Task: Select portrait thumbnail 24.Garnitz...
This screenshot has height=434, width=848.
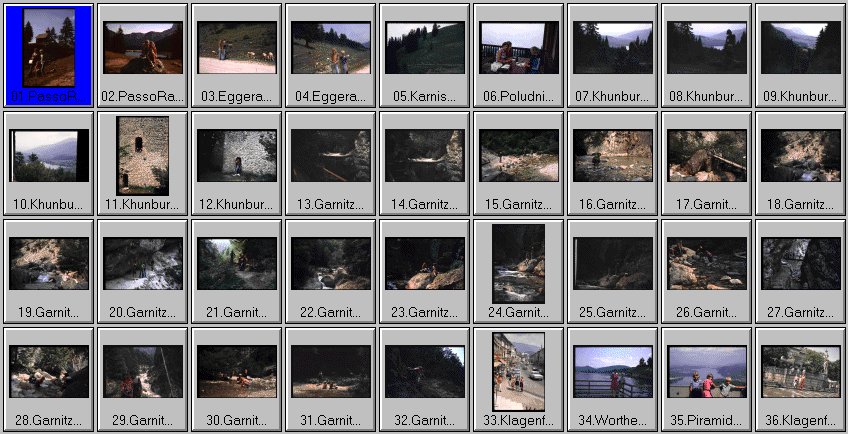Action: pyautogui.click(x=519, y=264)
